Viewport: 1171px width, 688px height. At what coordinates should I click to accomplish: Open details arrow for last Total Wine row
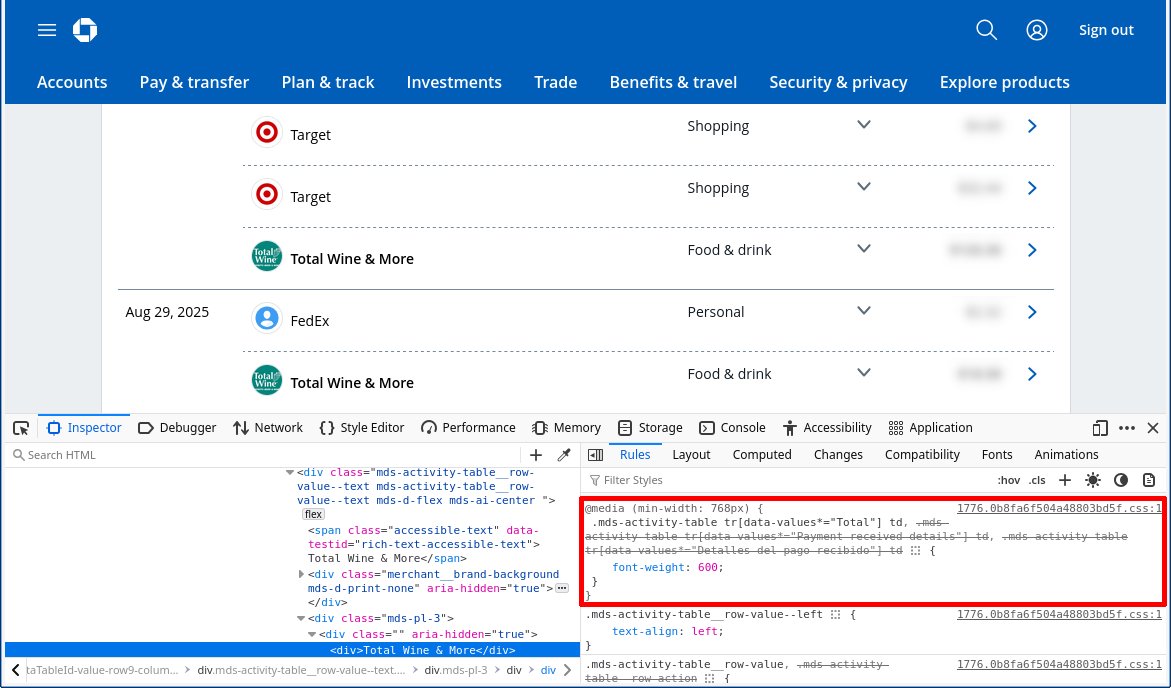click(x=1032, y=374)
